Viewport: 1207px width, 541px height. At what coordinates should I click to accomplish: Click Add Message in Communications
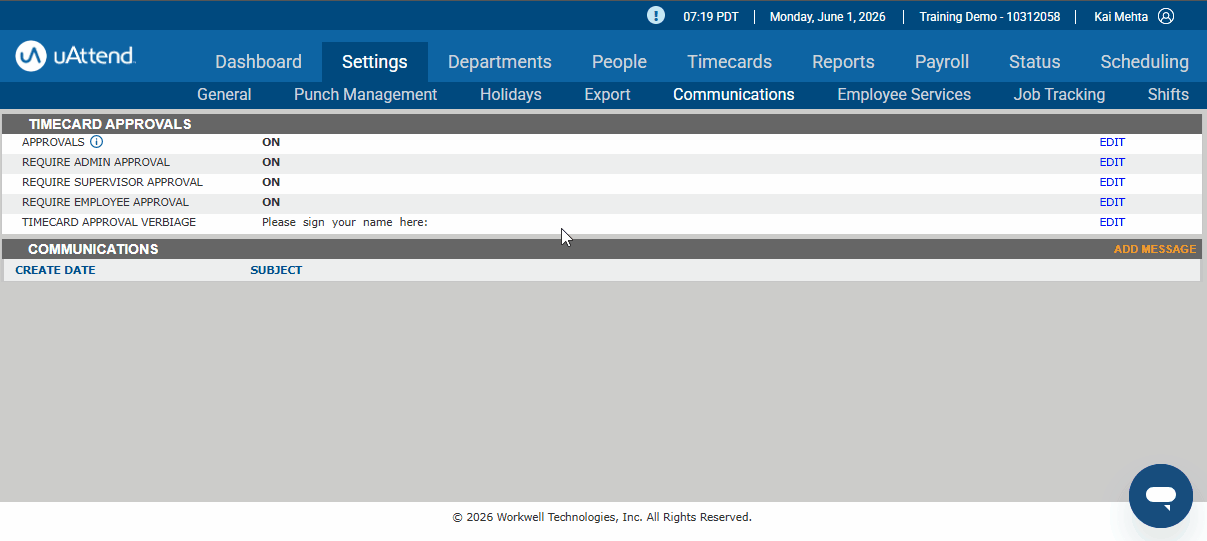pos(1155,249)
